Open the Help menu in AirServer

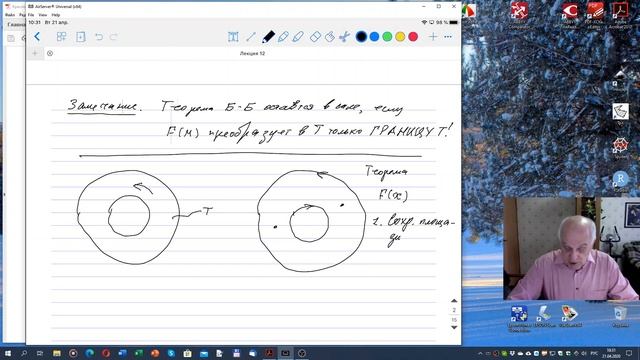[56, 15]
